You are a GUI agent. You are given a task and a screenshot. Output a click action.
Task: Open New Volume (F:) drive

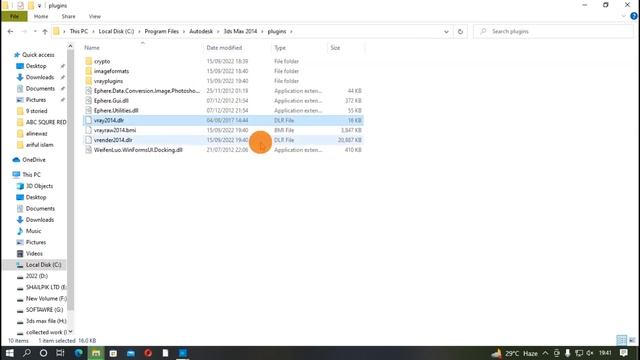tap(46, 299)
